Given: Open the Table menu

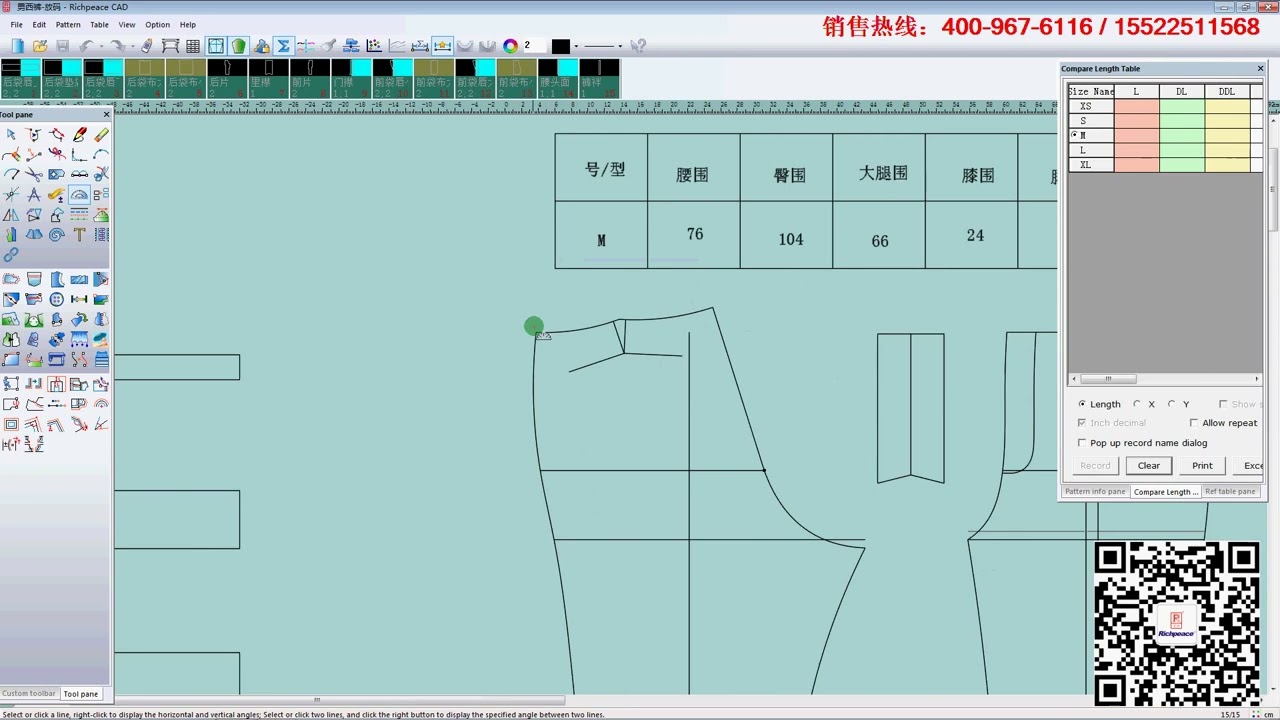Looking at the screenshot, I should coord(99,24).
